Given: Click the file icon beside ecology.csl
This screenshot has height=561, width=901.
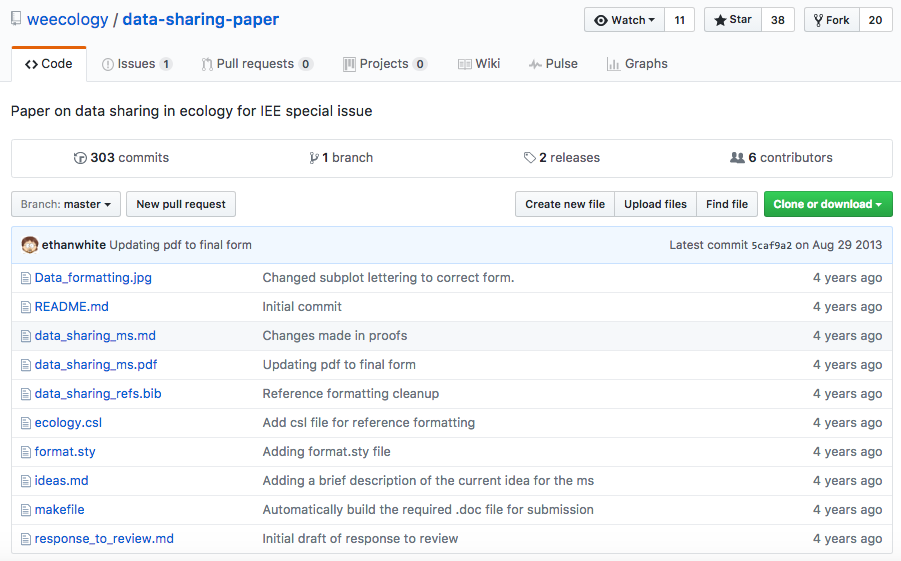Looking at the screenshot, I should (26, 423).
